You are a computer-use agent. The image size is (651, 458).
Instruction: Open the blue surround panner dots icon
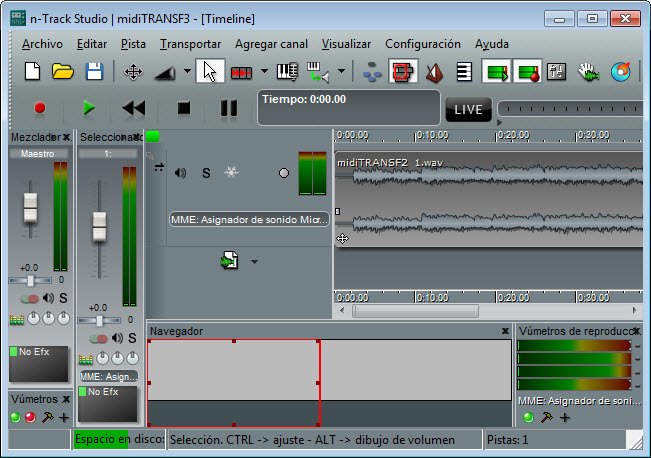tap(372, 72)
